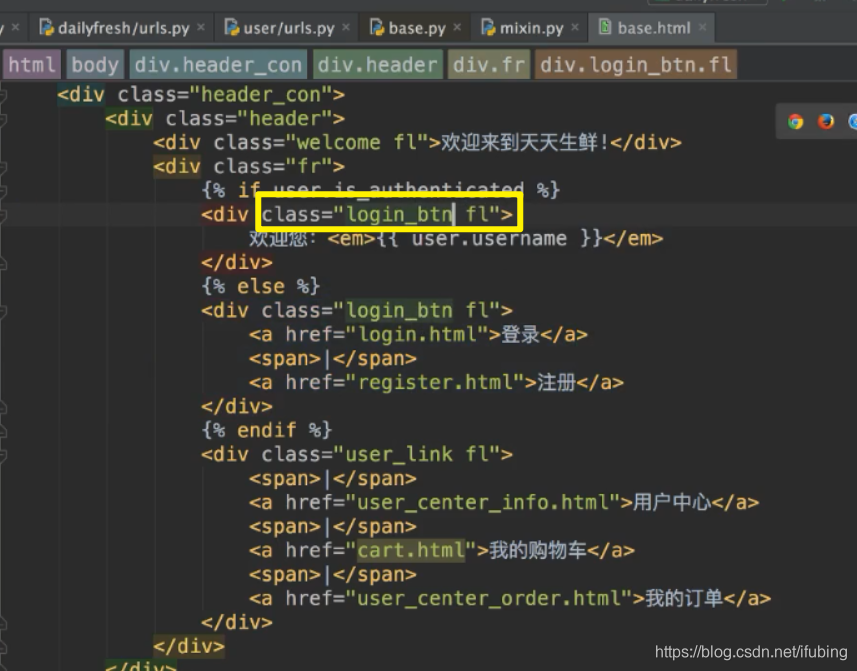Image resolution: width=857 pixels, height=671 pixels.
Task: Click the line div class="fr"
Action: pyautogui.click(x=249, y=166)
